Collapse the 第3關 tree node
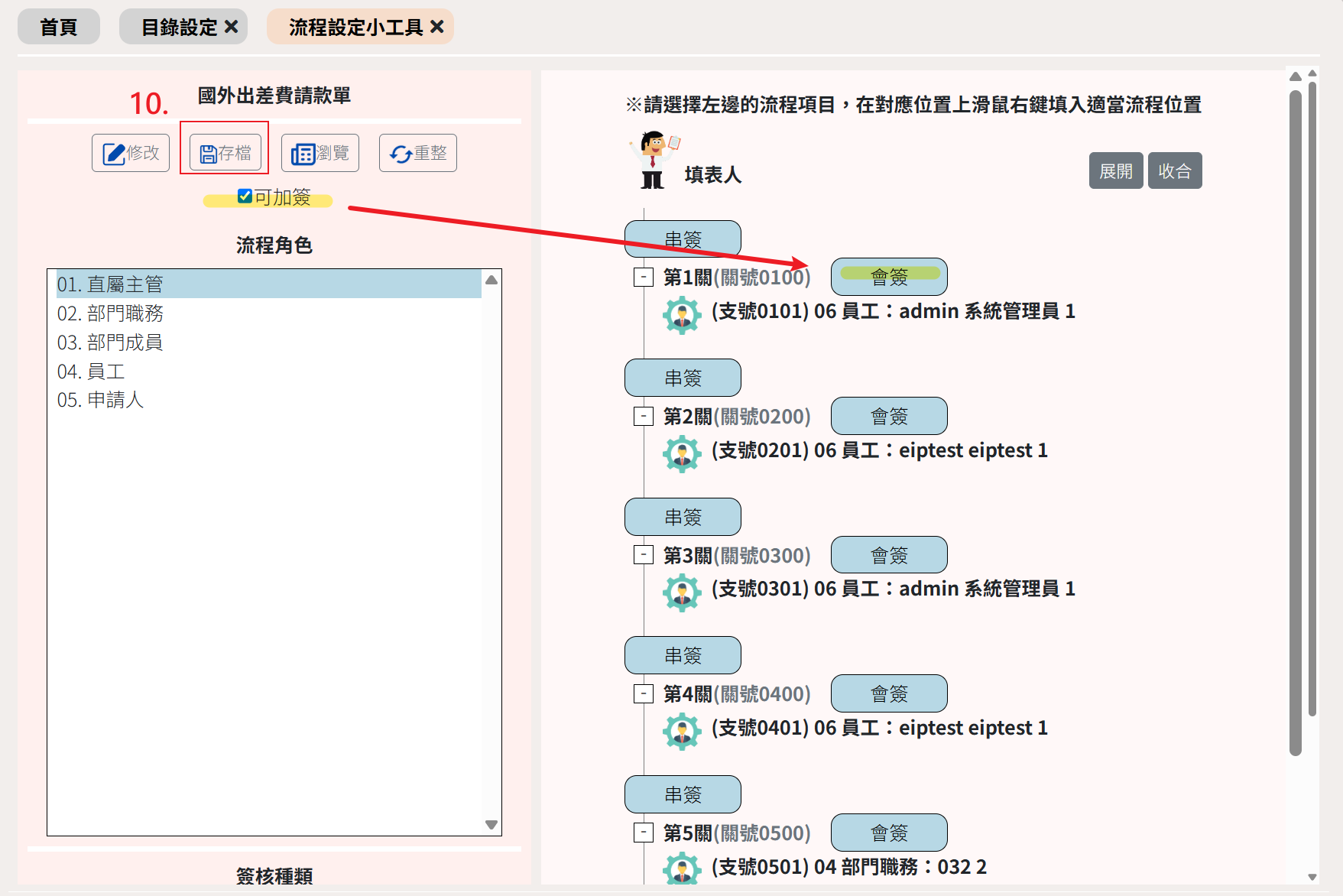Image resolution: width=1343 pixels, height=896 pixels. click(x=644, y=555)
